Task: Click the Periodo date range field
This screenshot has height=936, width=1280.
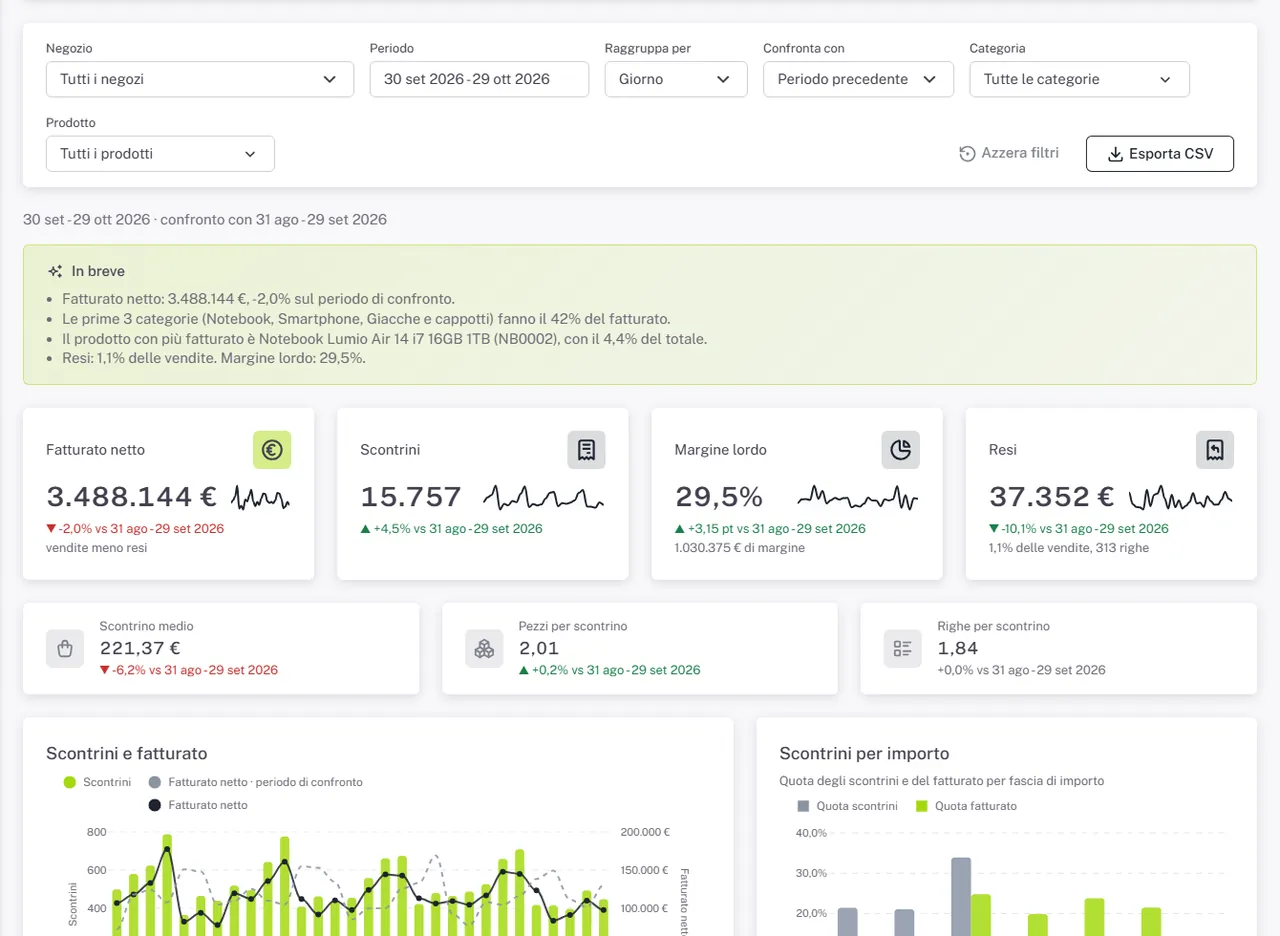Action: click(x=479, y=79)
